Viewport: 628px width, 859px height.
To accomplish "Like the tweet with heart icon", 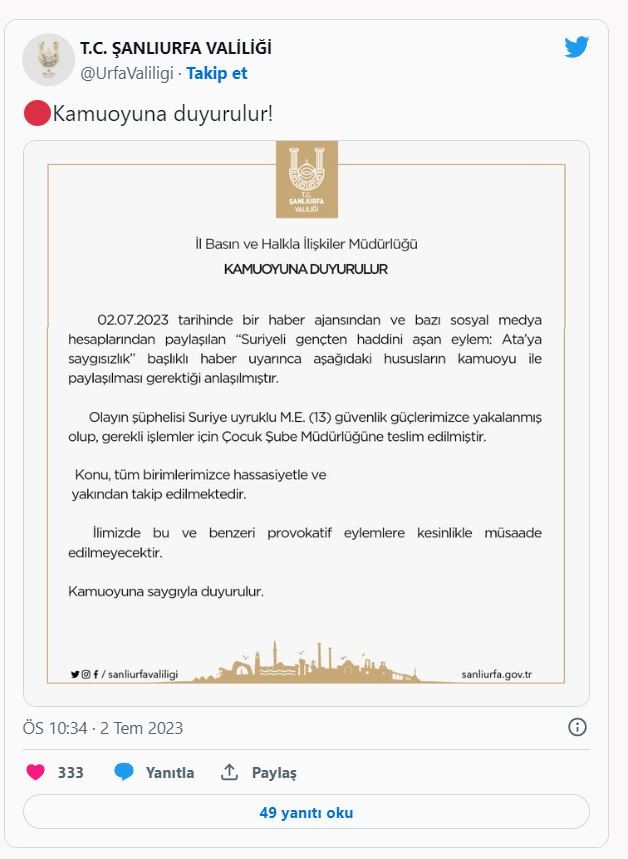I will click(36, 772).
